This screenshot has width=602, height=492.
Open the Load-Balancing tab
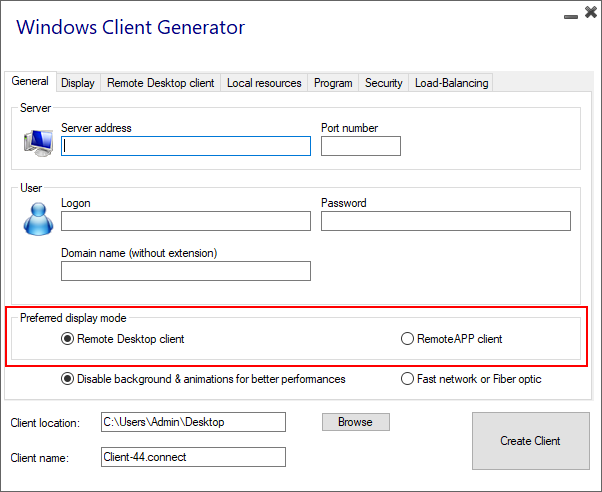pyautogui.click(x=451, y=83)
